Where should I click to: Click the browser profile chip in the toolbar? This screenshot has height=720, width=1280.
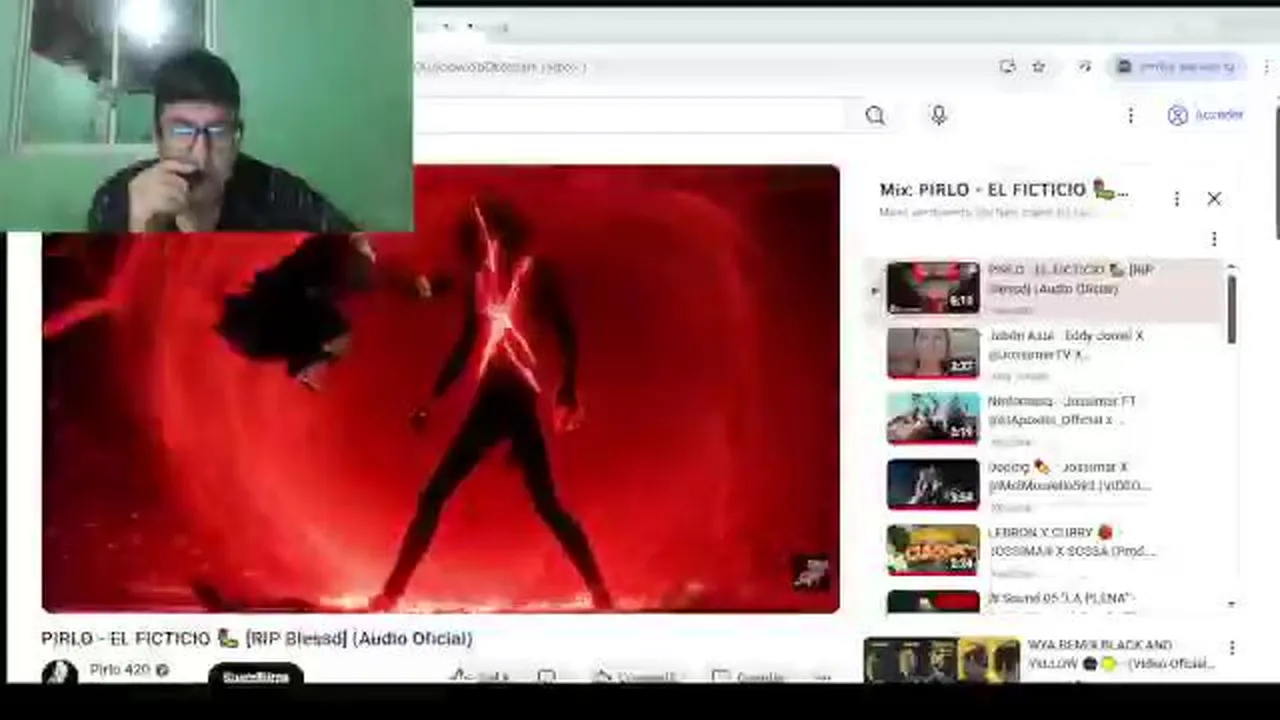point(1176,67)
